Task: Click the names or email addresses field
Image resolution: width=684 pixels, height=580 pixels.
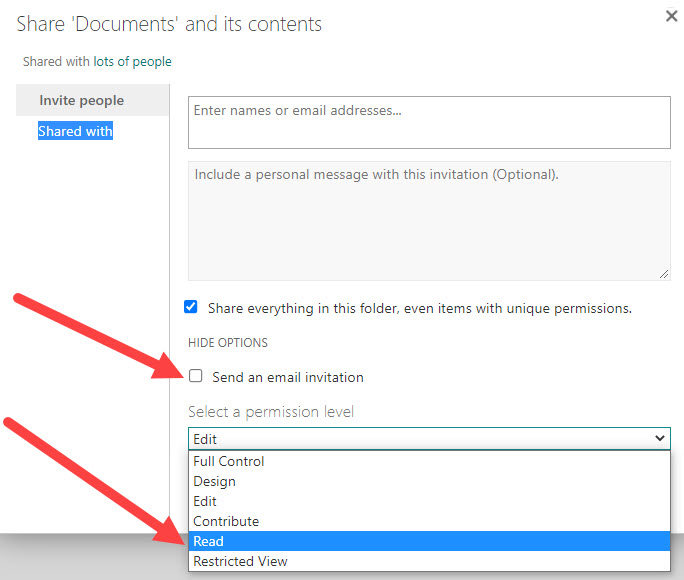Action: pos(429,123)
